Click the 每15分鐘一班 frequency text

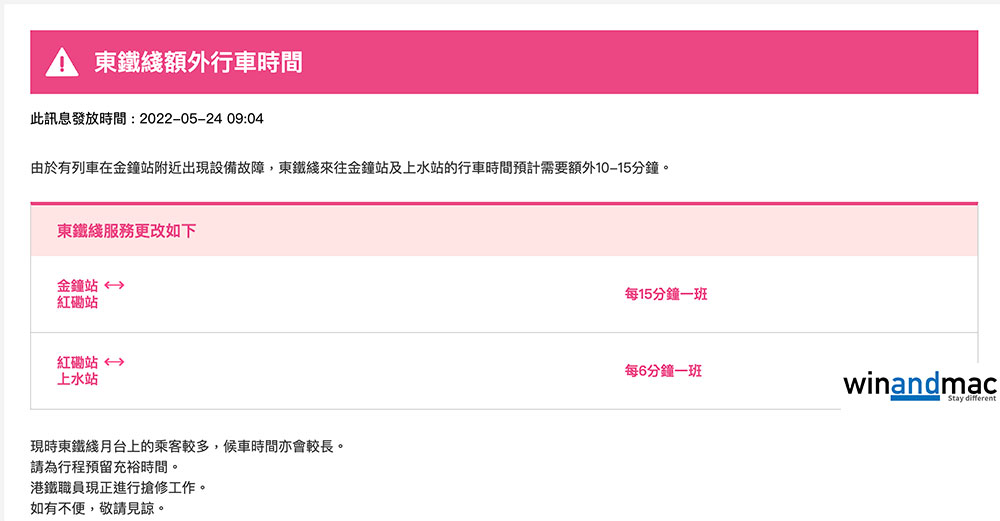pos(666,294)
